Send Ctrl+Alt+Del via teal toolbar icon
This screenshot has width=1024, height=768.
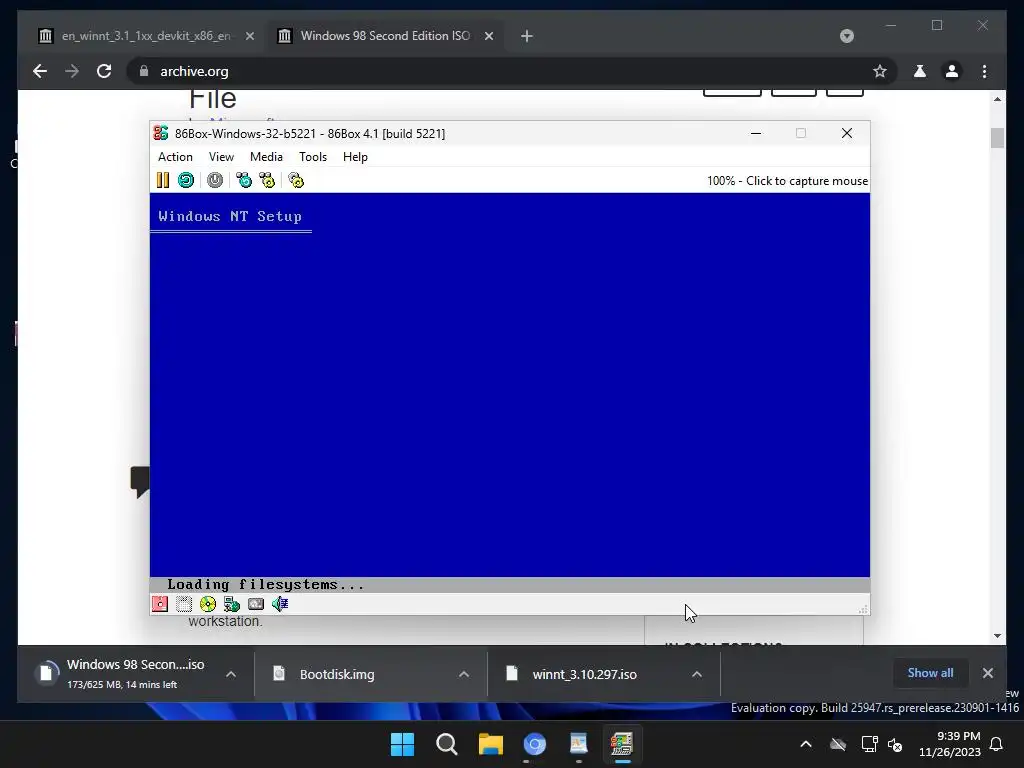[244, 180]
